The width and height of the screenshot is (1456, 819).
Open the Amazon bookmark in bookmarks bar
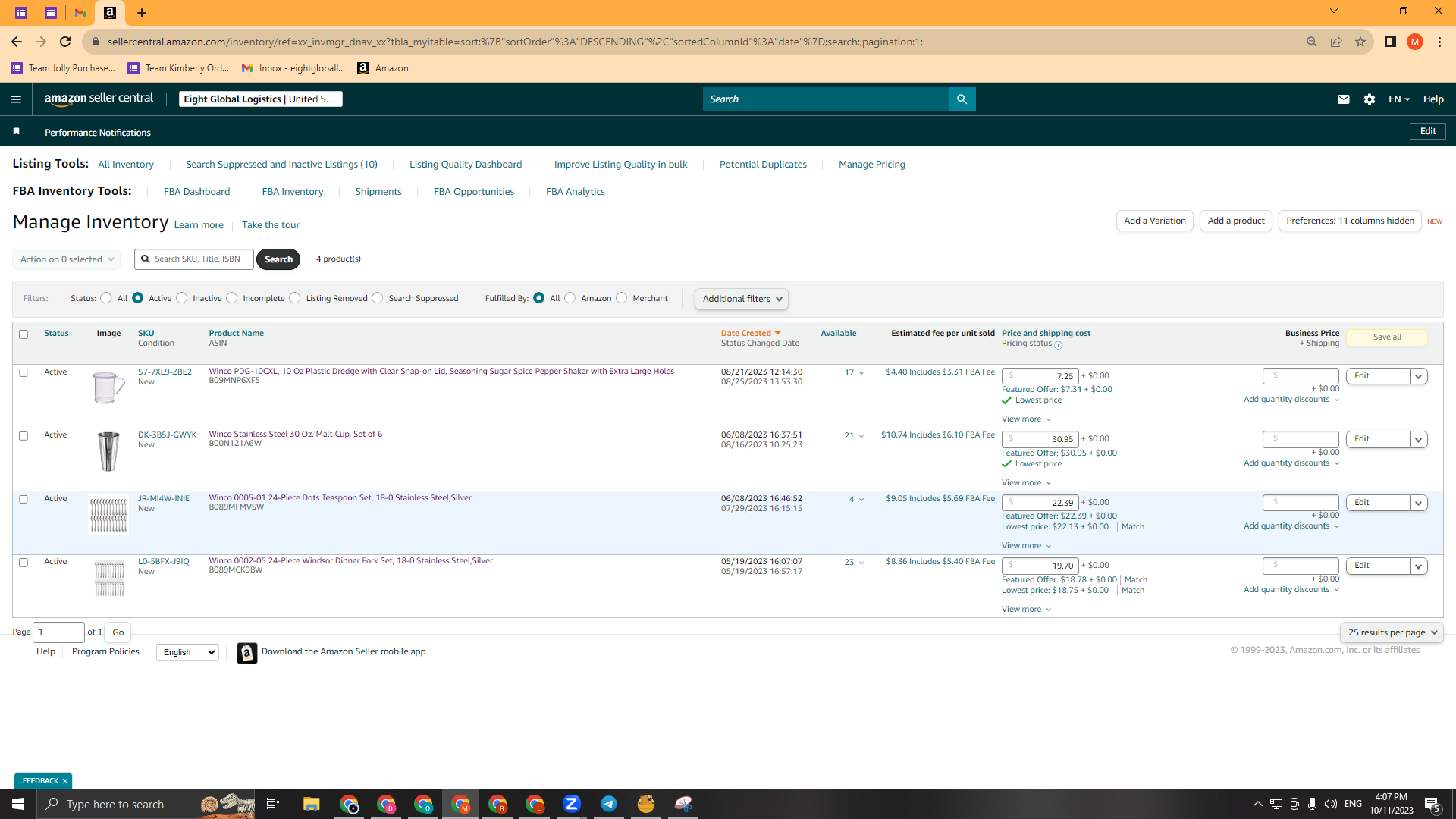(383, 68)
